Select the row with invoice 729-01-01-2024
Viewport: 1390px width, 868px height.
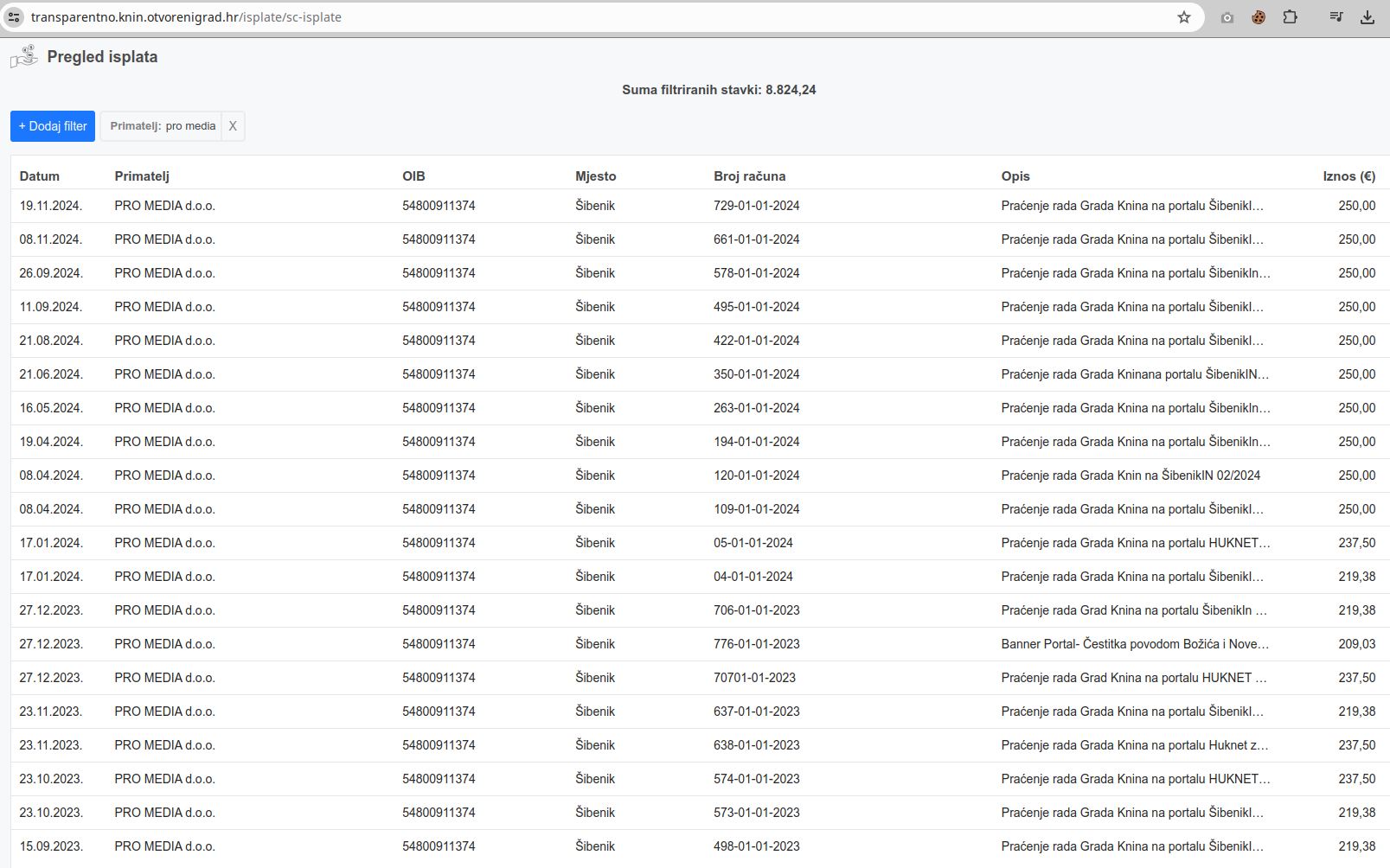click(756, 206)
